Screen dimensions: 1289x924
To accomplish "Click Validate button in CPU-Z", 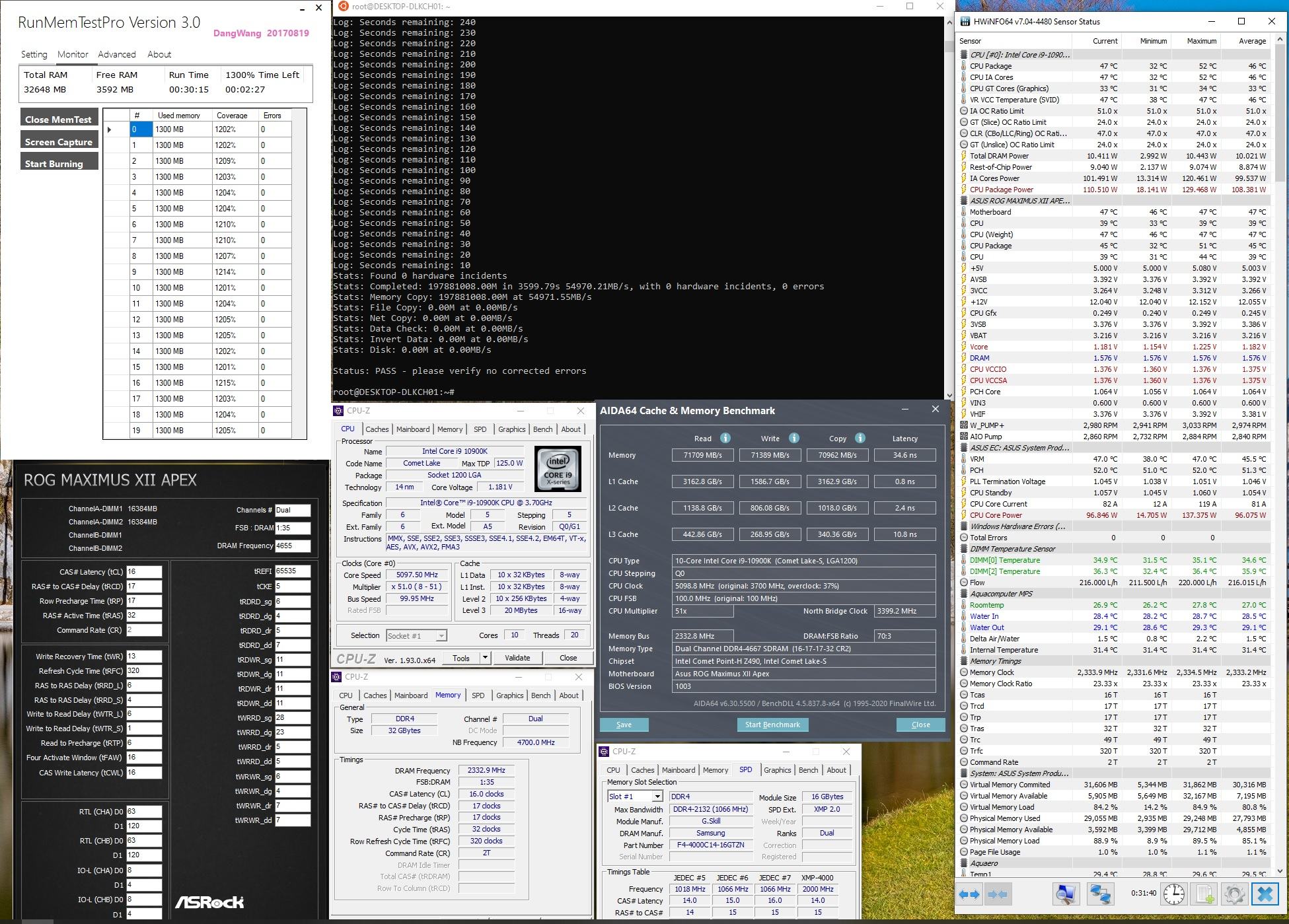I will pyautogui.click(x=517, y=658).
